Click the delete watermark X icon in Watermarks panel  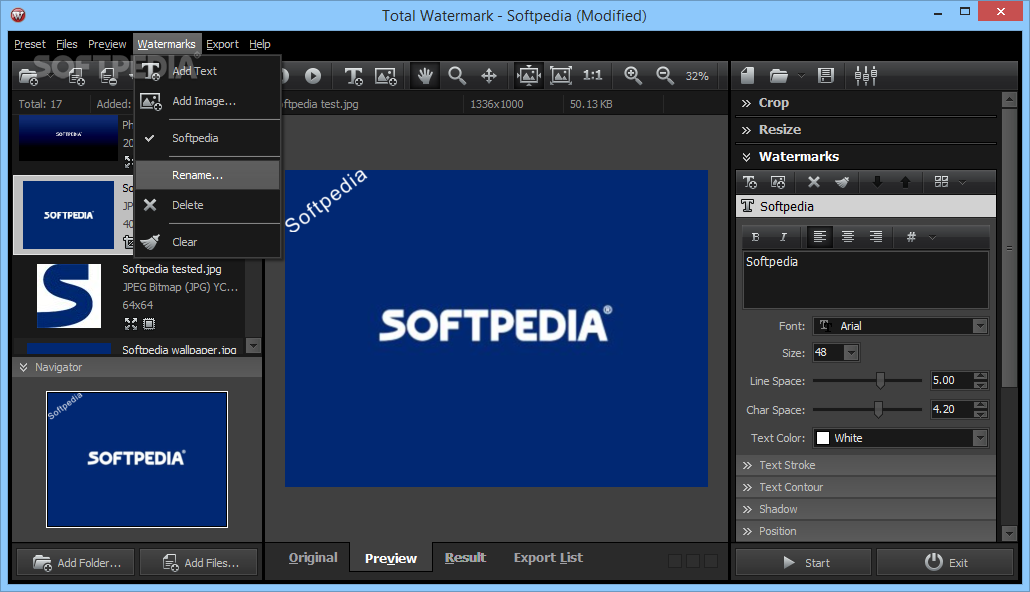tap(813, 182)
